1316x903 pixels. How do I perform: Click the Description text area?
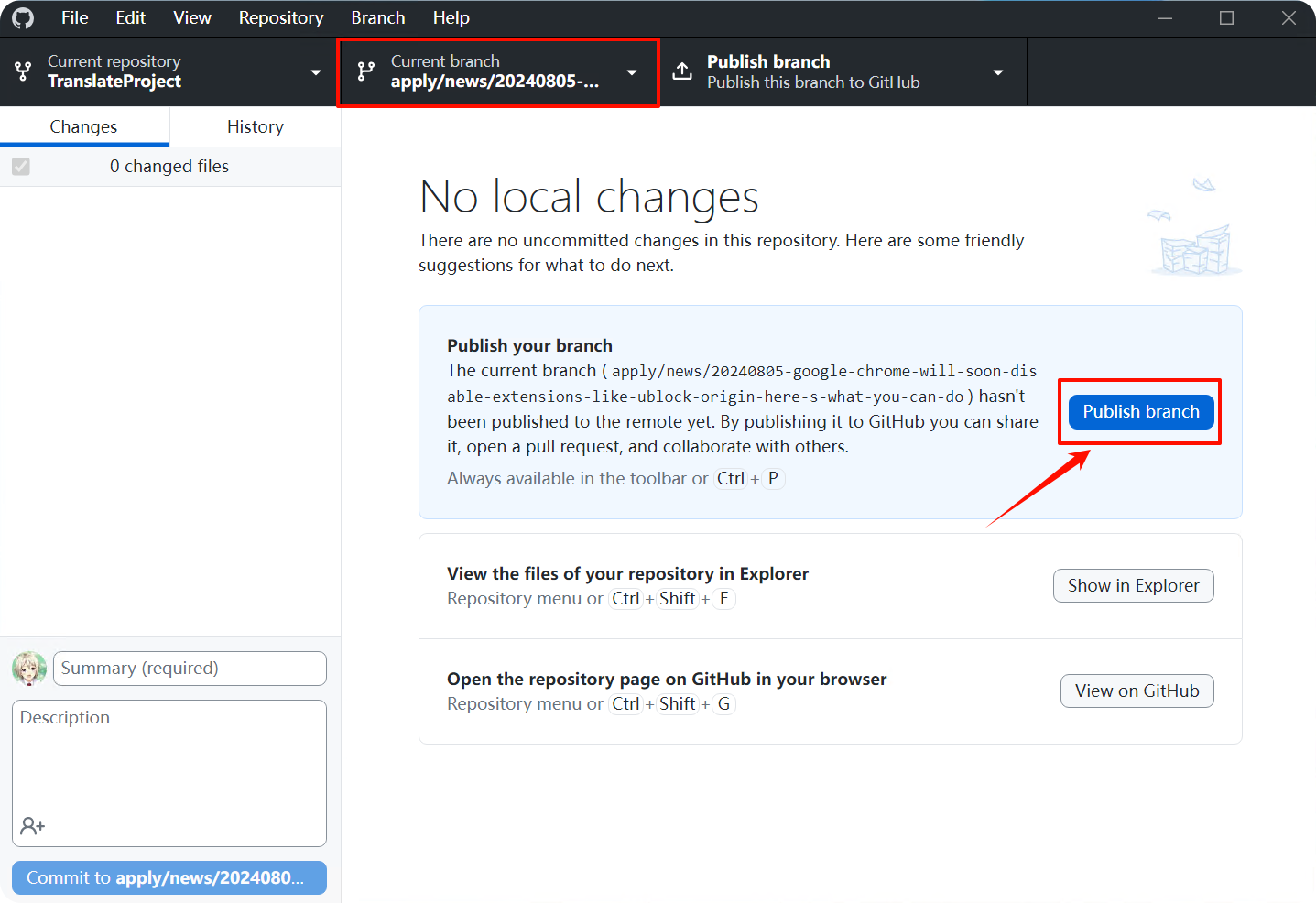tap(169, 773)
